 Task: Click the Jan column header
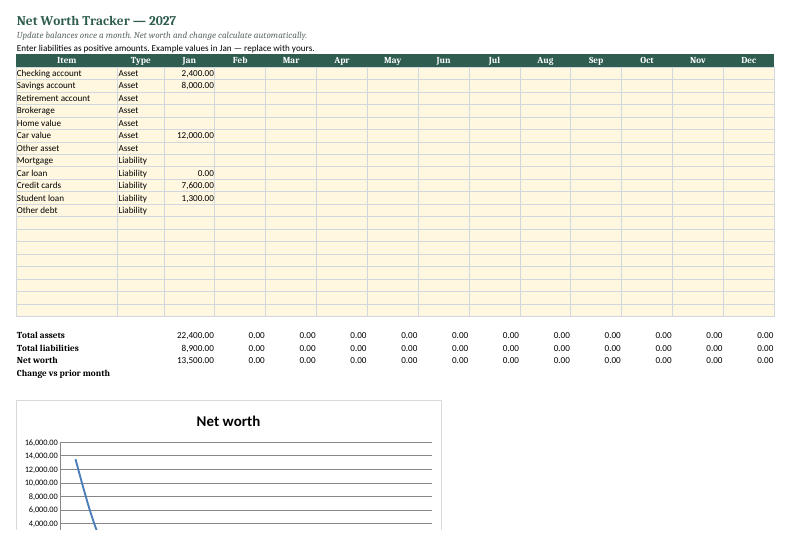(x=189, y=60)
